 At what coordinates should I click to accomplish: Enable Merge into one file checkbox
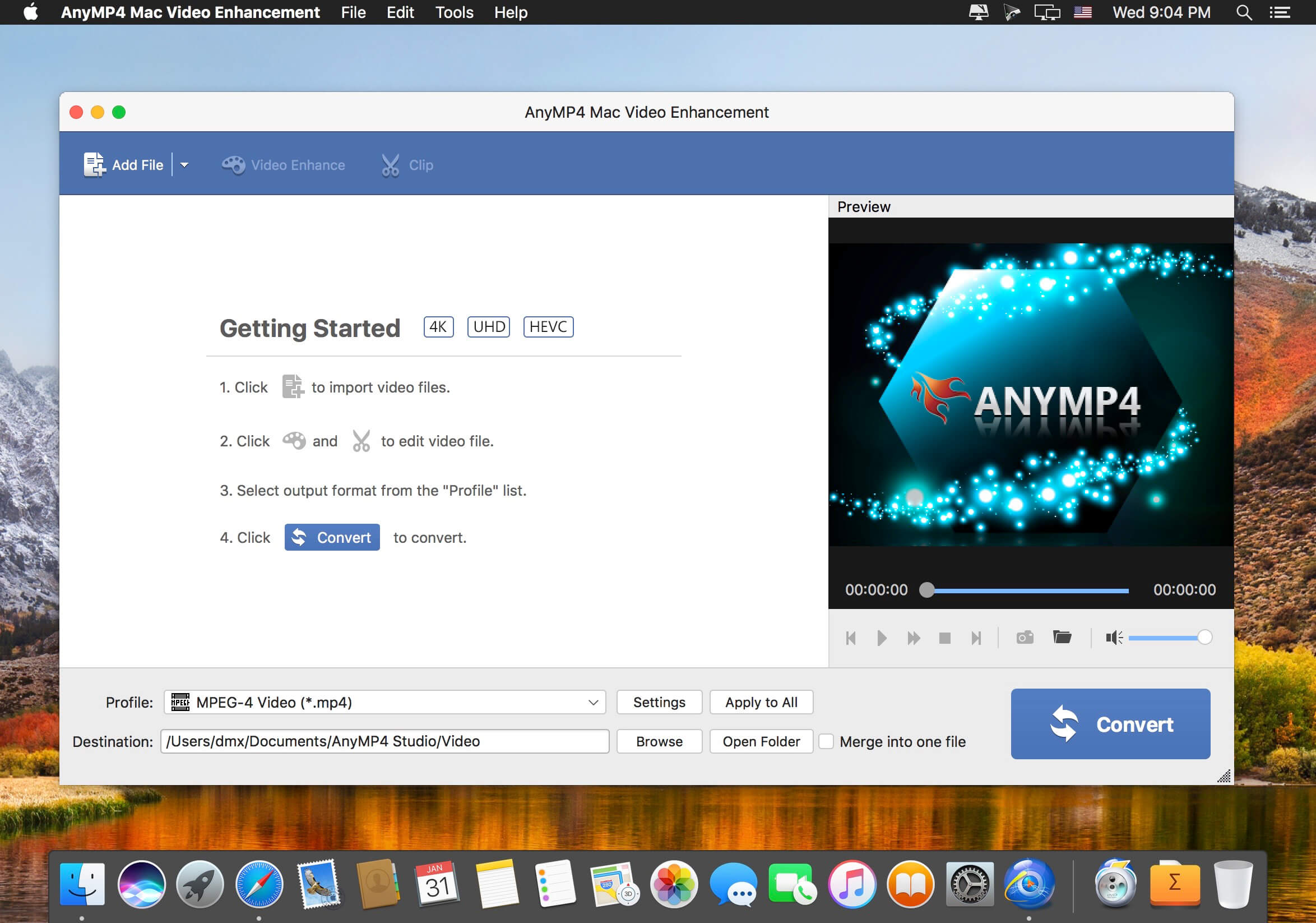coord(826,741)
